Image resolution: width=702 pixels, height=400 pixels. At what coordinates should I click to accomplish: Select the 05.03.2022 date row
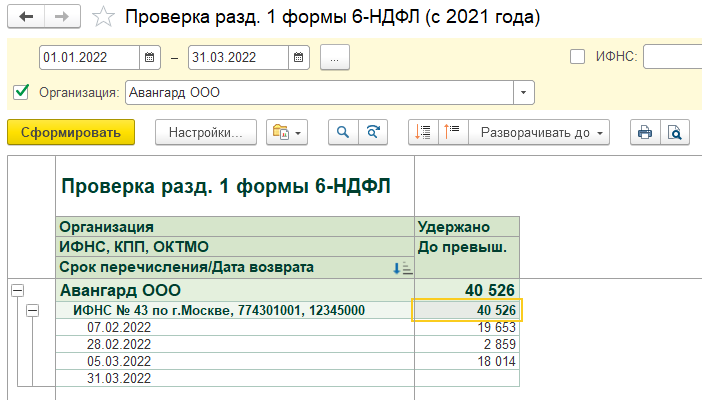point(235,361)
